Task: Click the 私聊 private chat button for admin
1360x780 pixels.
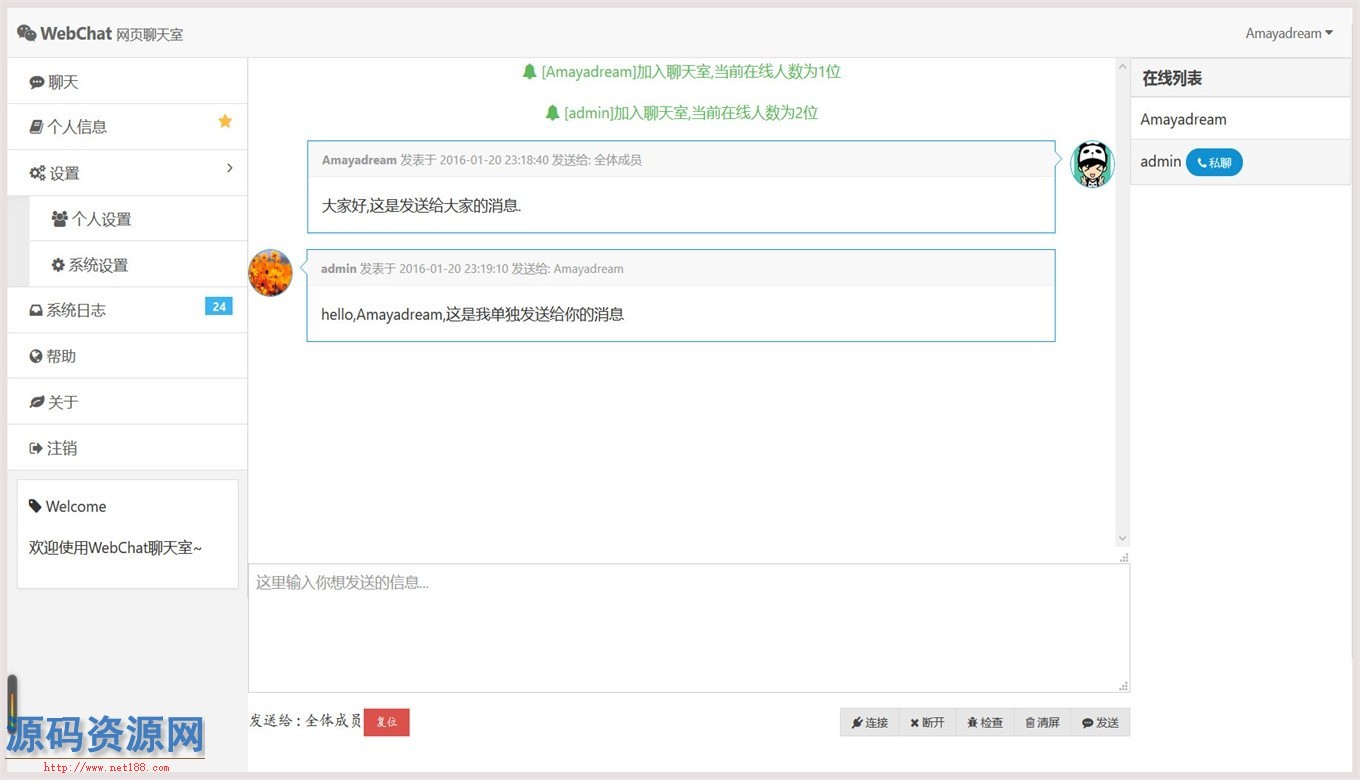Action: pyautogui.click(x=1214, y=162)
